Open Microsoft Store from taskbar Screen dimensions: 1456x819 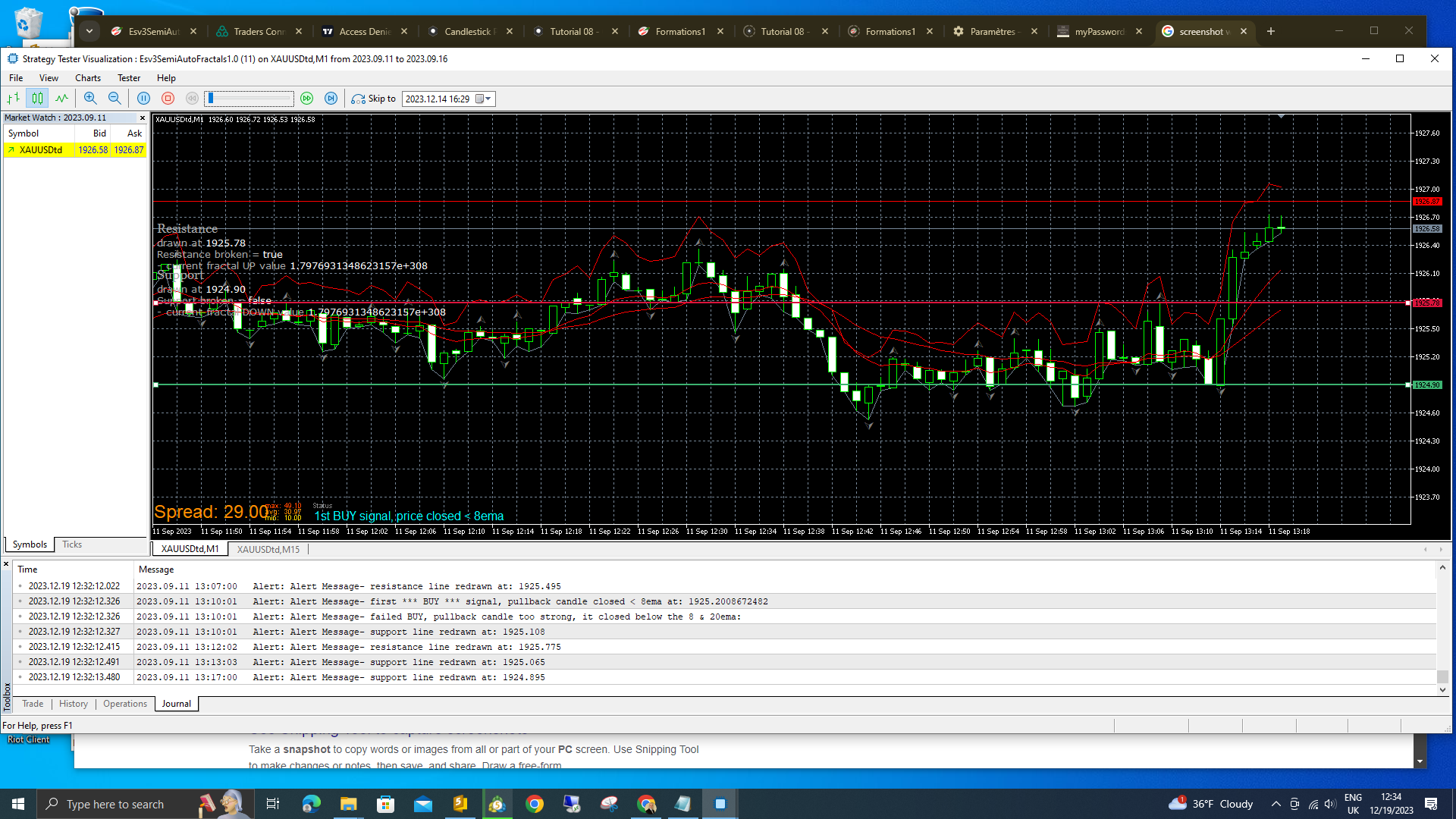(386, 804)
